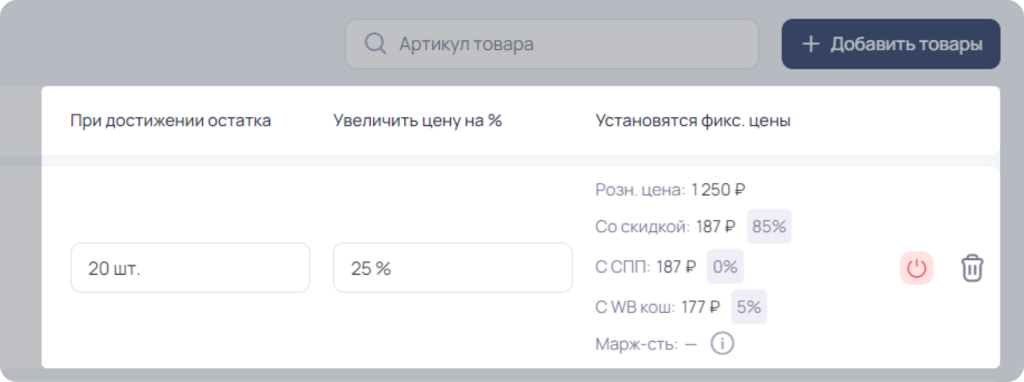Open the info icon next to Марж-сть

click(722, 343)
